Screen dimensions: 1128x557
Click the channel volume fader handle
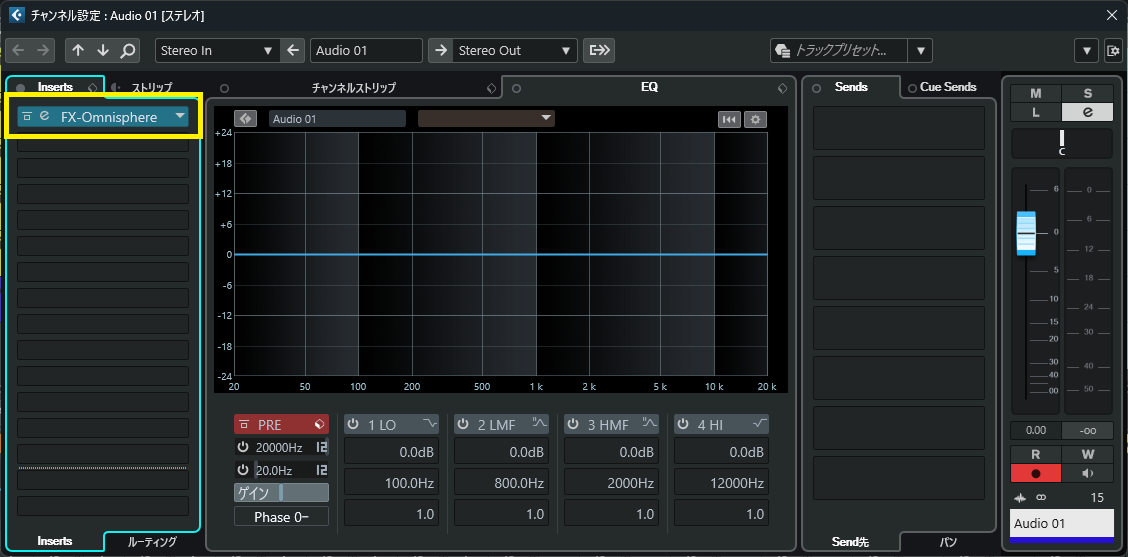tap(1026, 232)
